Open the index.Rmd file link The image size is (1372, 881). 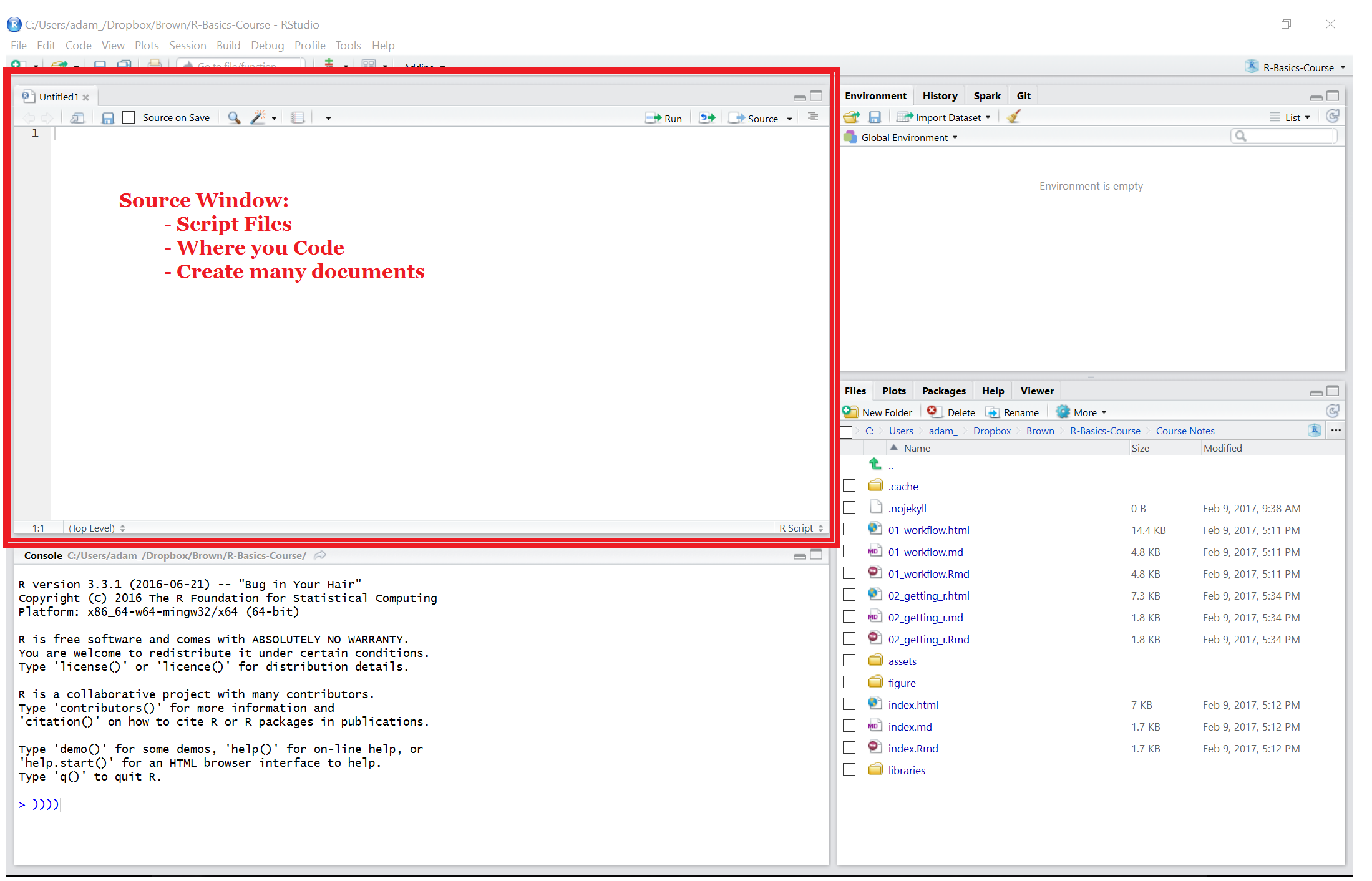pos(913,748)
